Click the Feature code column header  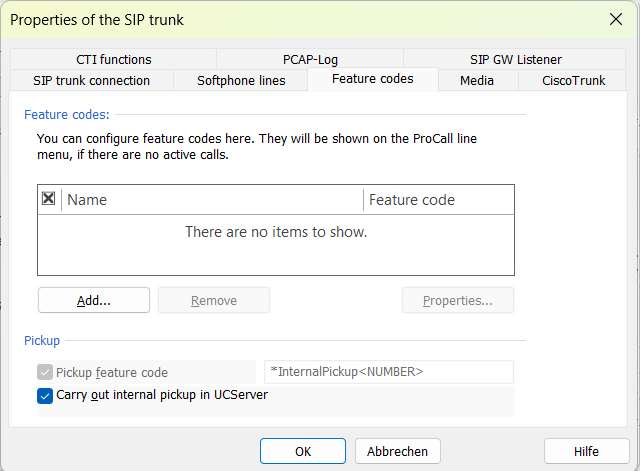click(438, 200)
